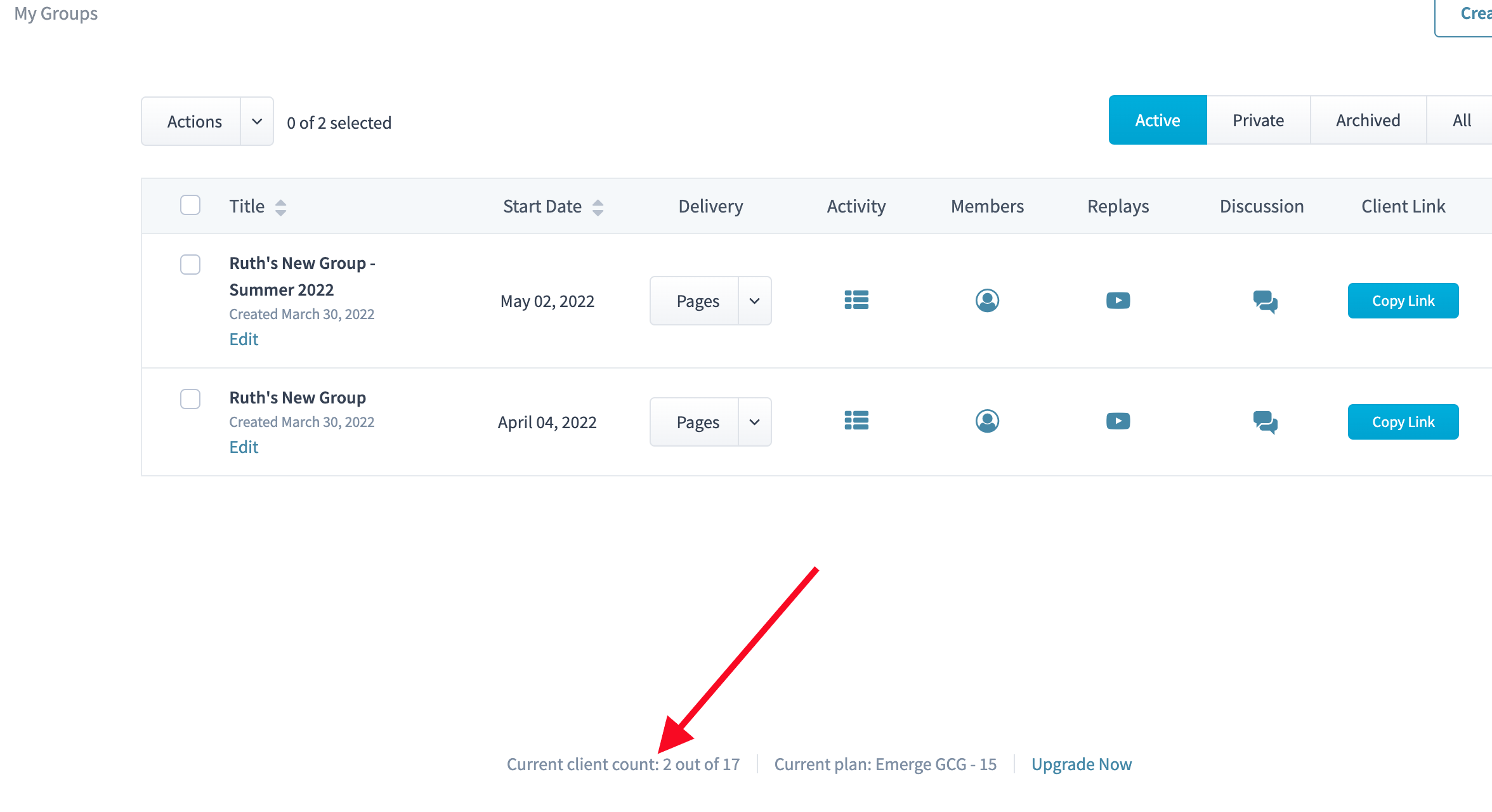Open Replays video icon for Summer 2022 group
This screenshot has width=1492, height=812.
point(1118,300)
